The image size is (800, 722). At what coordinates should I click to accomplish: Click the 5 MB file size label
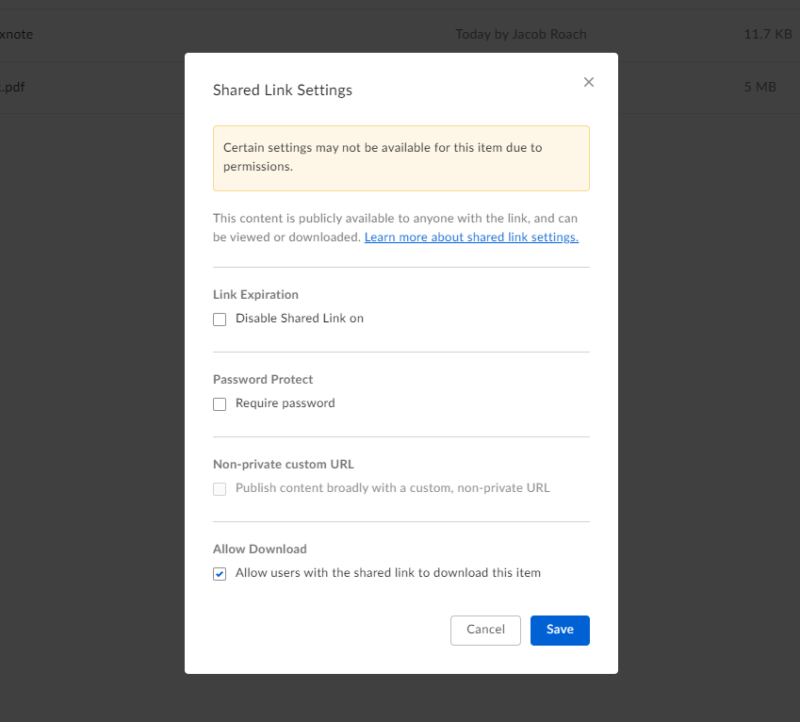point(758,87)
